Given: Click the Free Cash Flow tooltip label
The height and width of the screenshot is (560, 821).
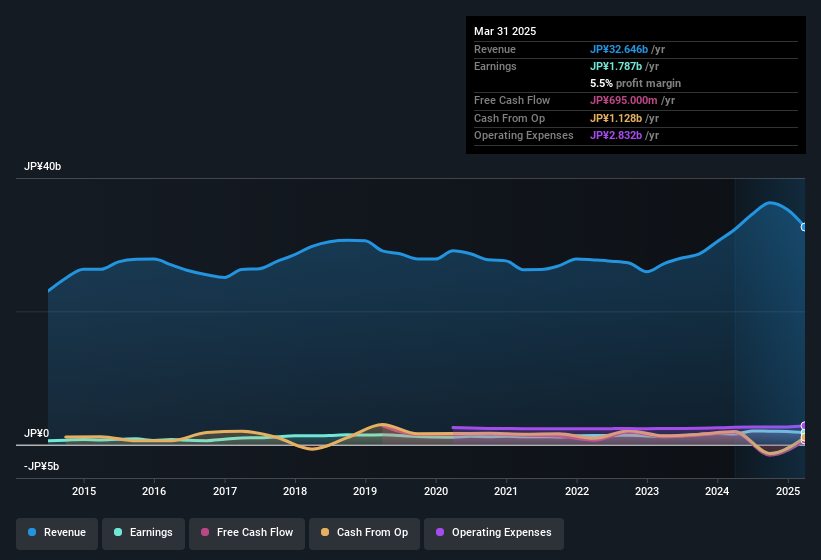Looking at the screenshot, I should point(512,100).
